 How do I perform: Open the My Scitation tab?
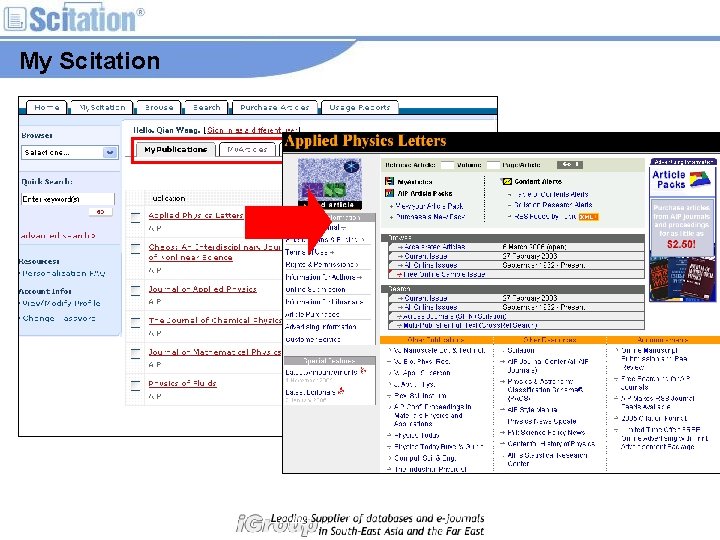(102, 107)
